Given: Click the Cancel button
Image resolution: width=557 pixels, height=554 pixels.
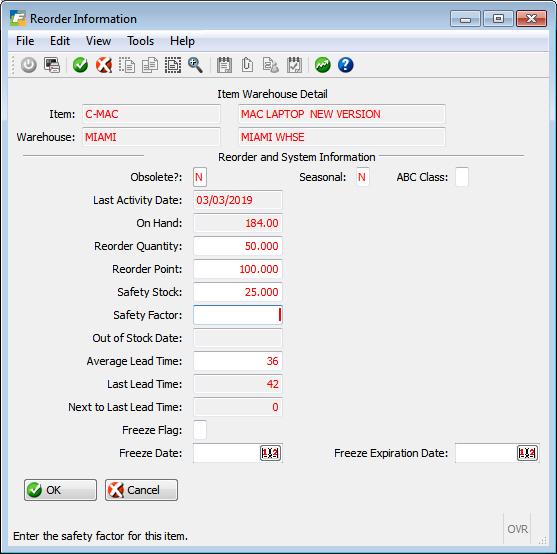Looking at the screenshot, I should pyautogui.click(x=141, y=490).
